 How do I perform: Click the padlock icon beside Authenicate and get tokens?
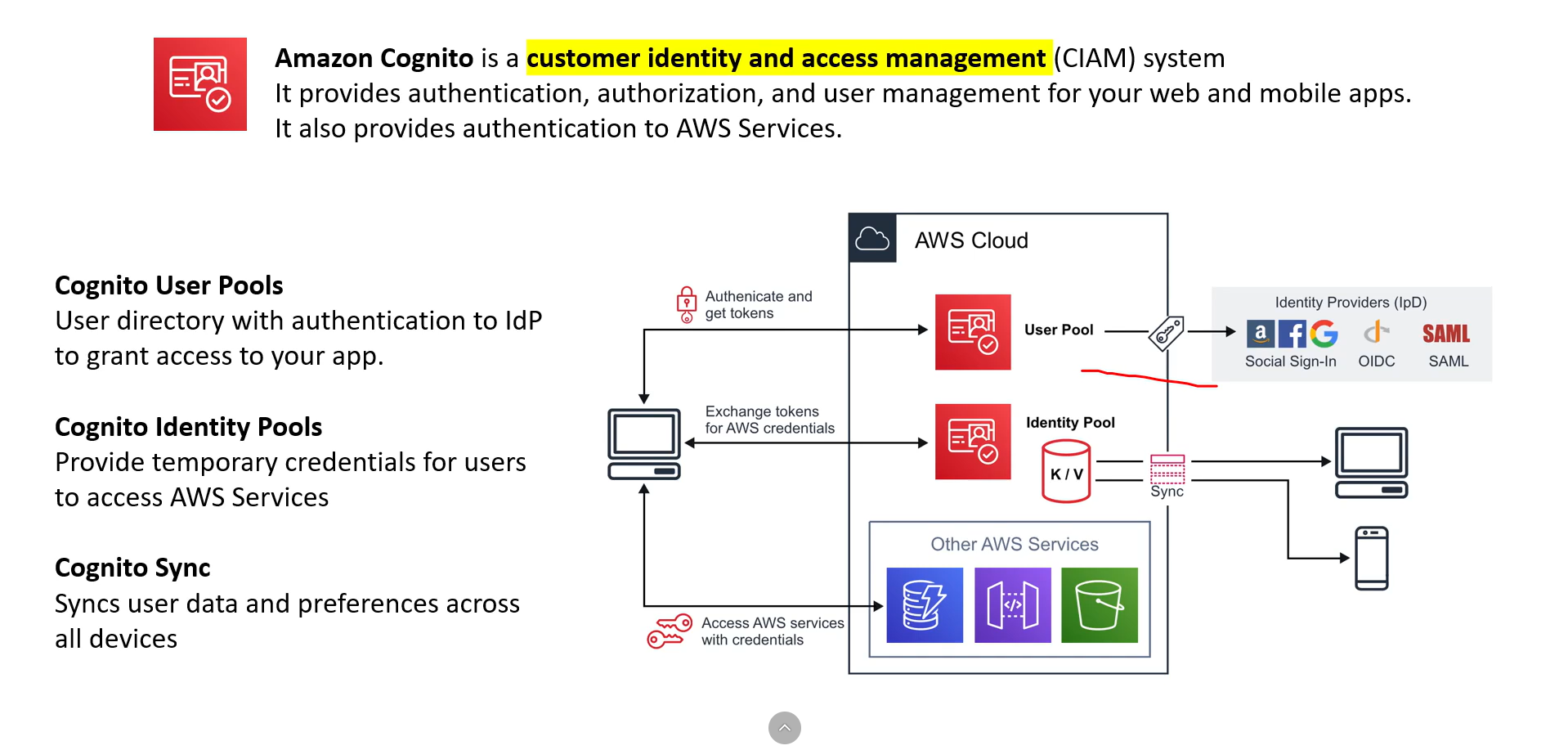[x=687, y=304]
